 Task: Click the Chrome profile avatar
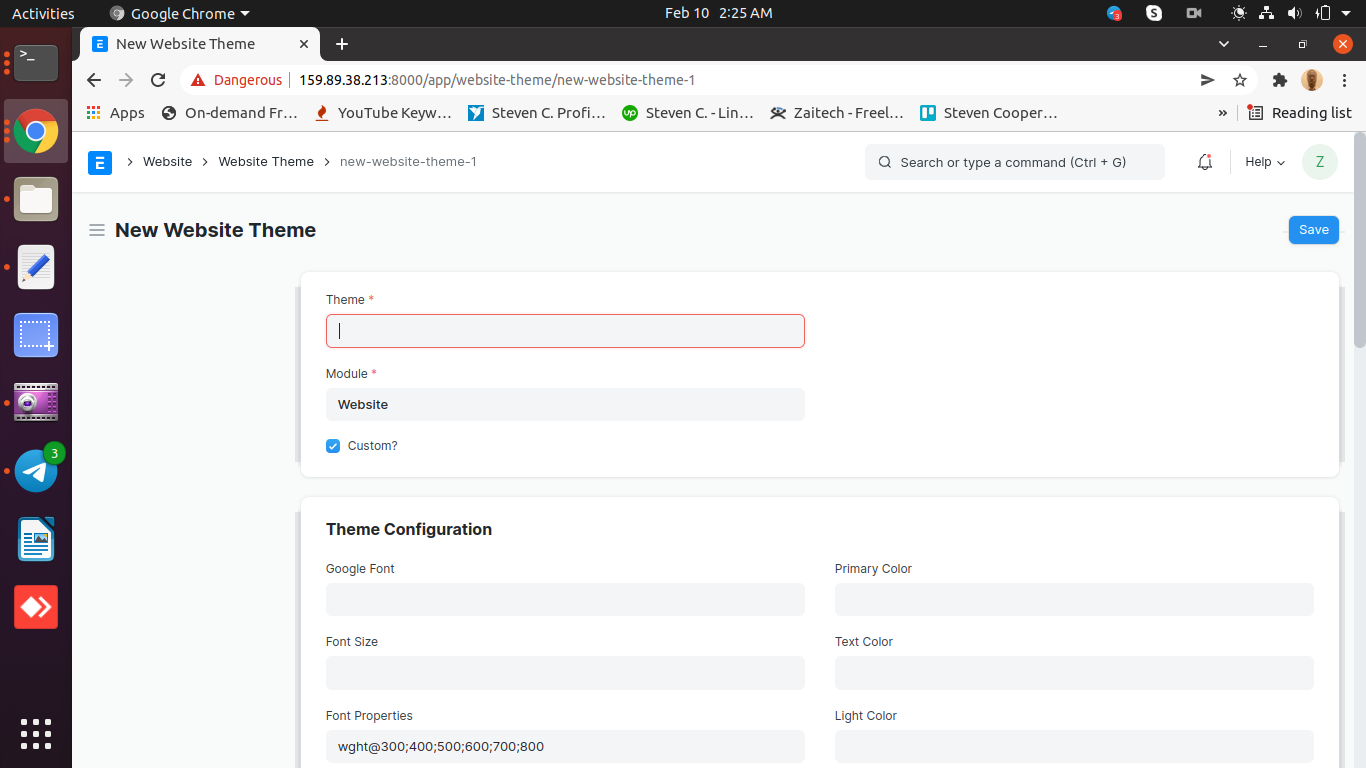coord(1311,80)
